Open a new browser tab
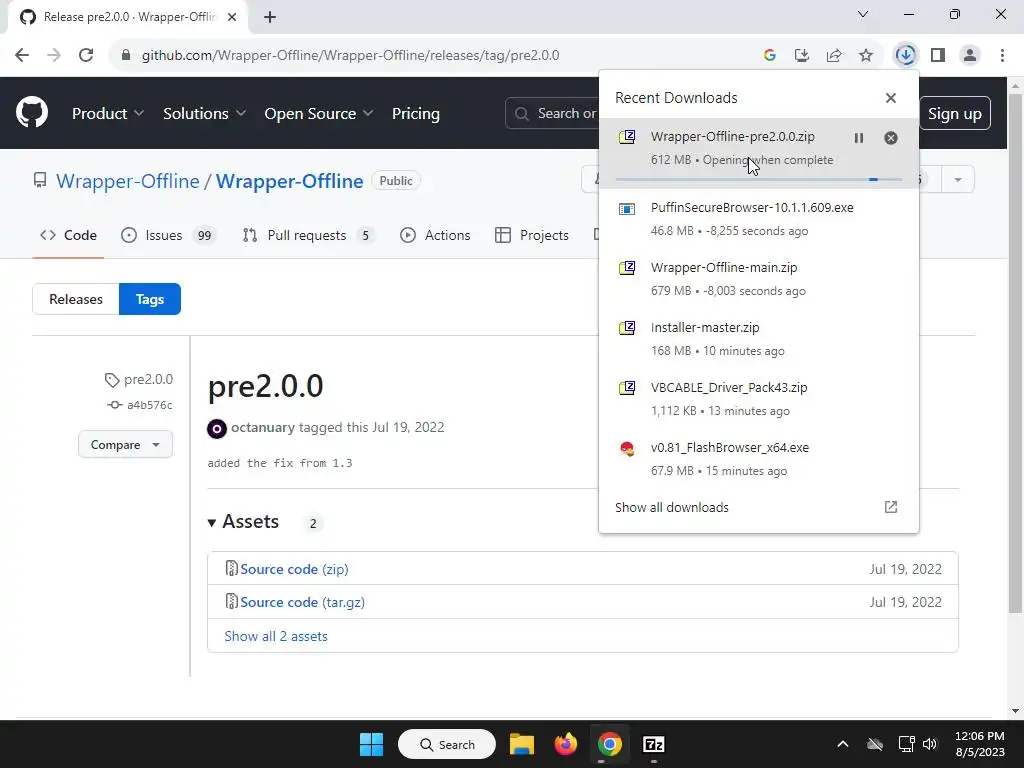1024x768 pixels. click(x=270, y=17)
